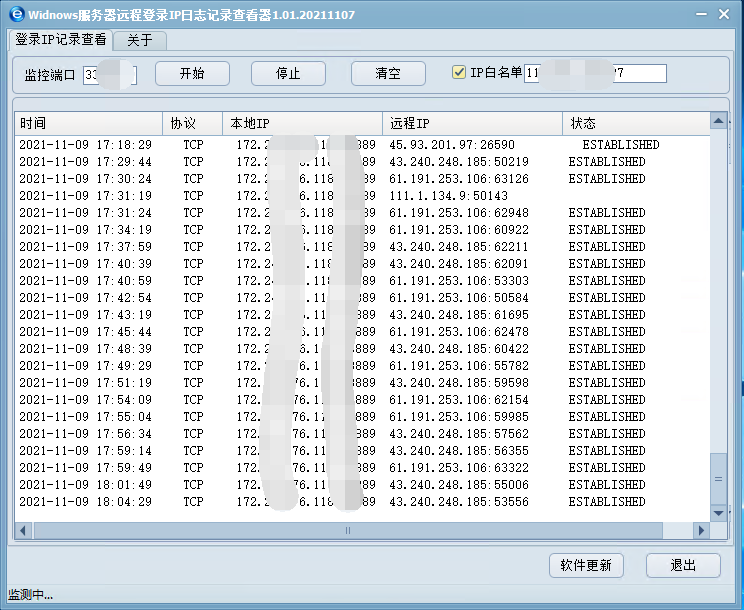744x610 pixels.
Task: Select row with time 17:40:59
Action: (363, 281)
